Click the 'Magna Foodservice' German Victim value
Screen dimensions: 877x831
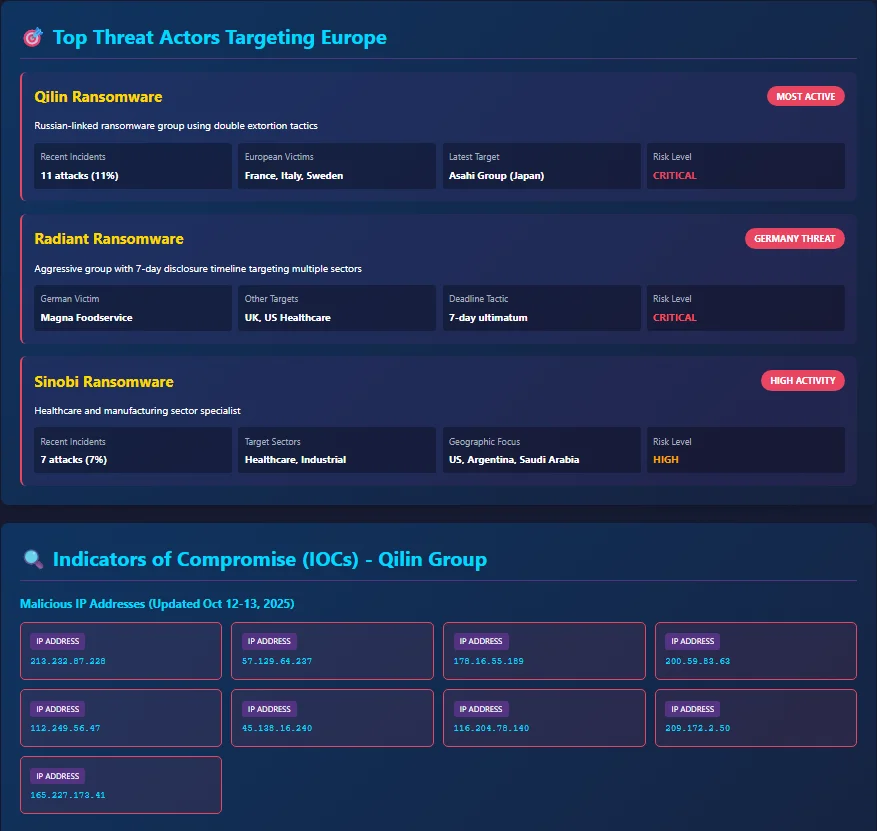coord(86,318)
